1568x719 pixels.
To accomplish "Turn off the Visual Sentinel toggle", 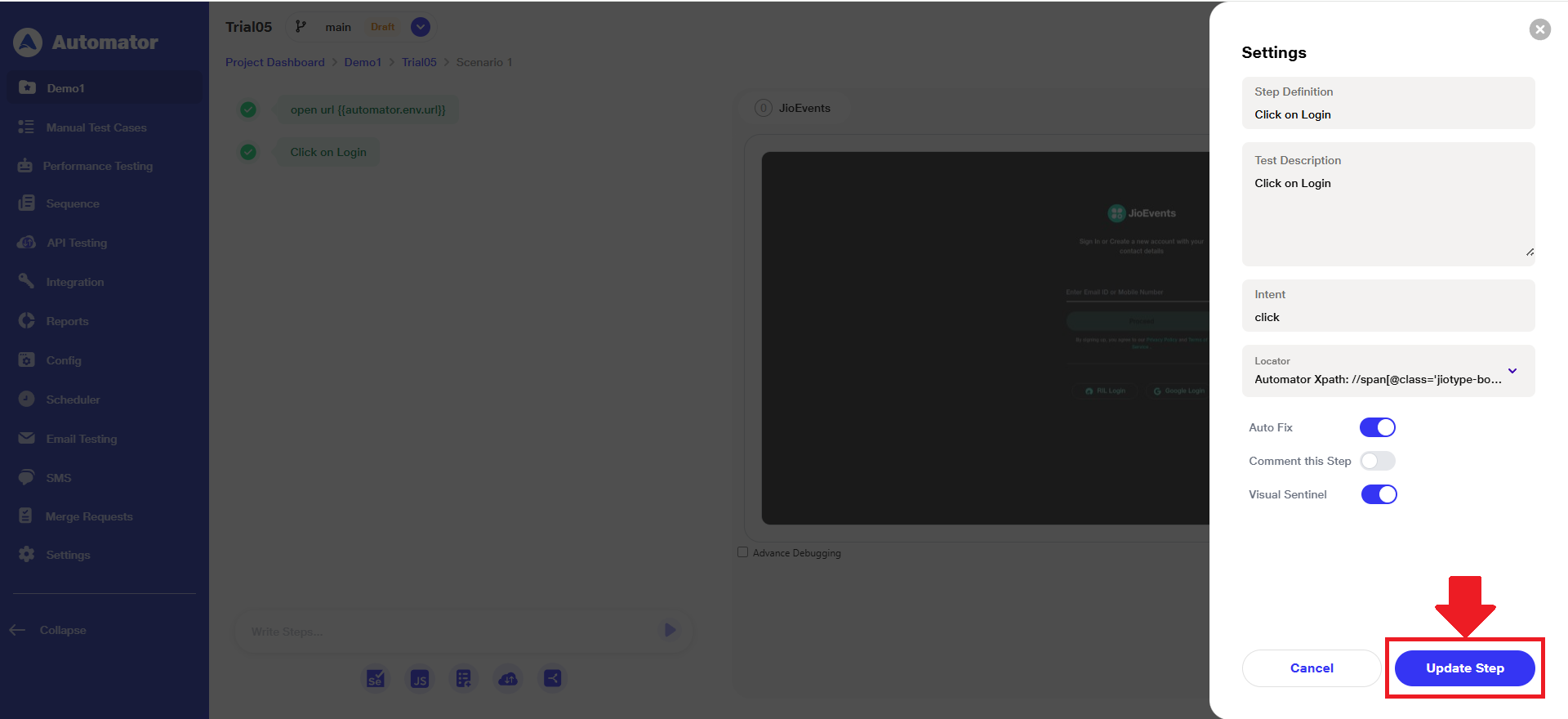I will point(1379,494).
